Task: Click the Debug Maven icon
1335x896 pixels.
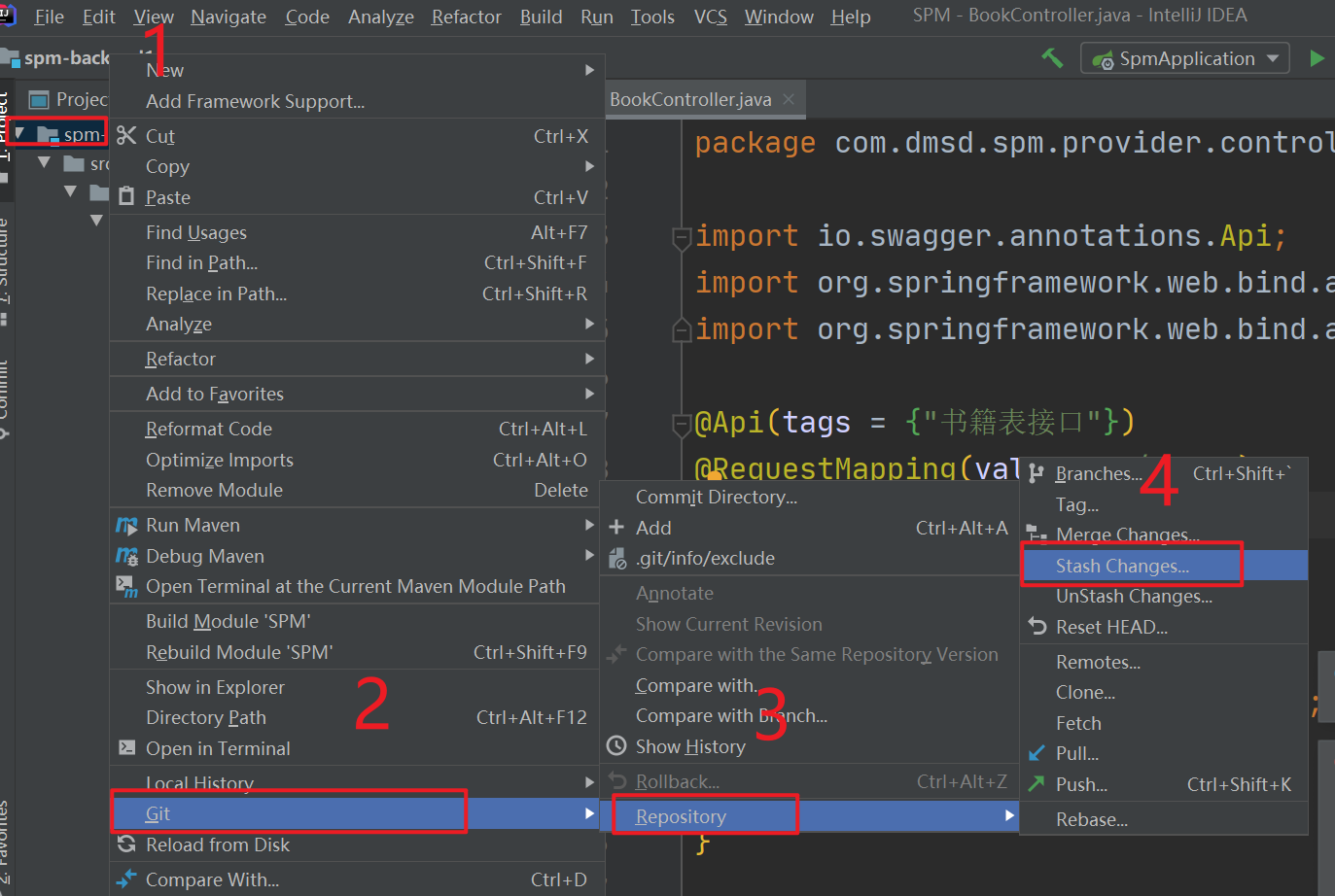Action: [x=126, y=556]
